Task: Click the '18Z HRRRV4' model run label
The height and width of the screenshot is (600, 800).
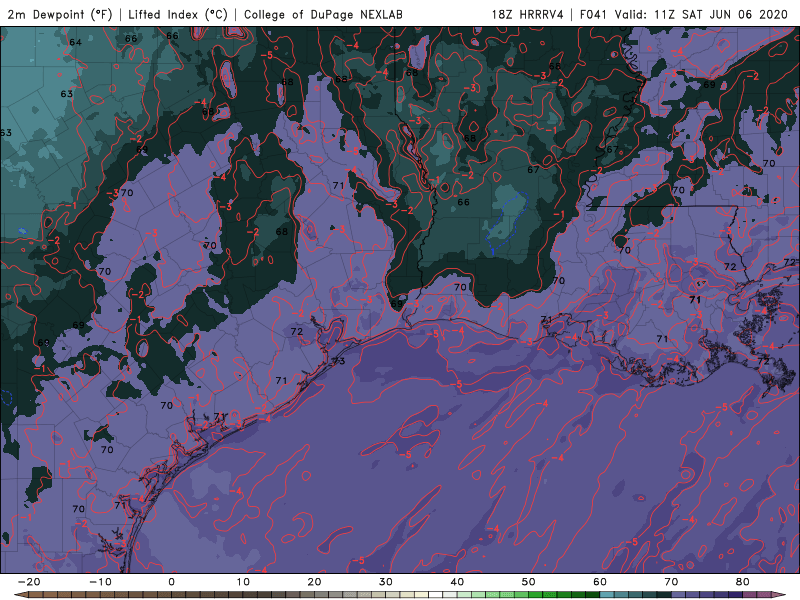Action: coord(527,14)
